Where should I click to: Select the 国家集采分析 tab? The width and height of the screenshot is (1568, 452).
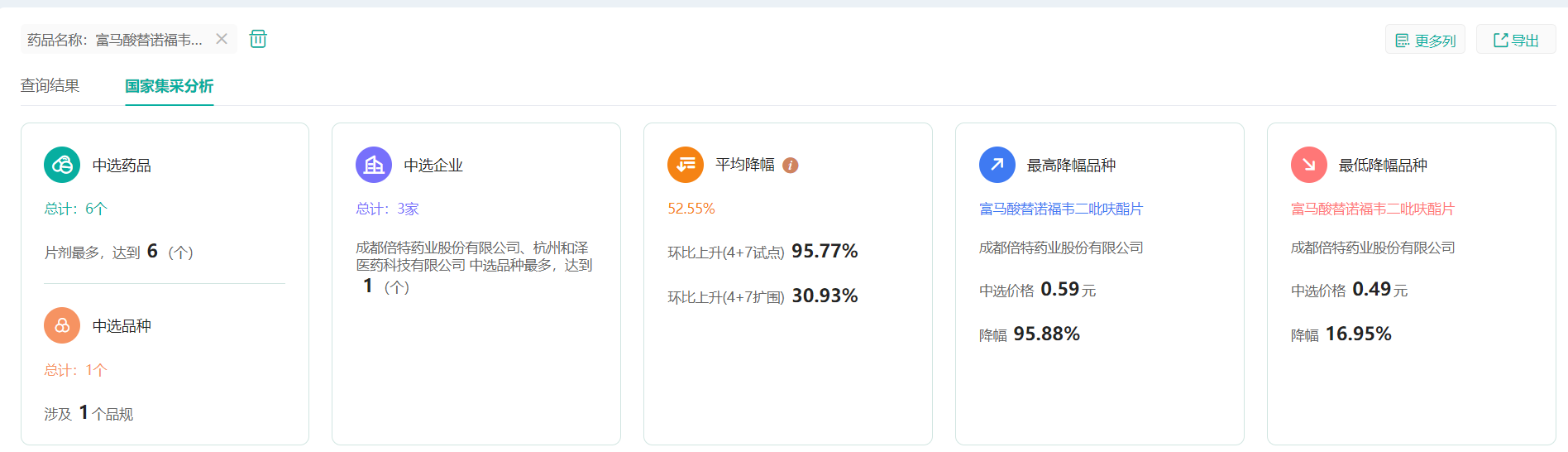pos(169,86)
